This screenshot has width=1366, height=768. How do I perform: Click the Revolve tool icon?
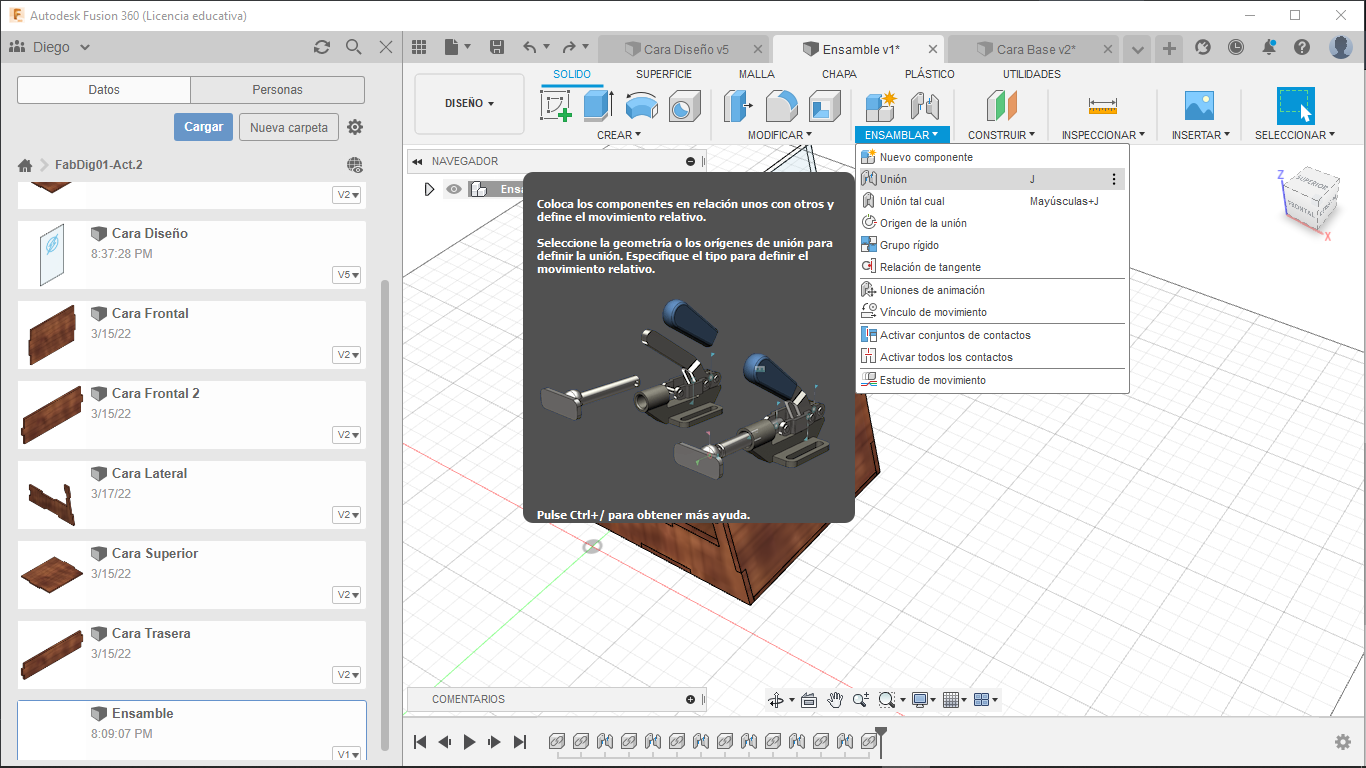coord(641,105)
